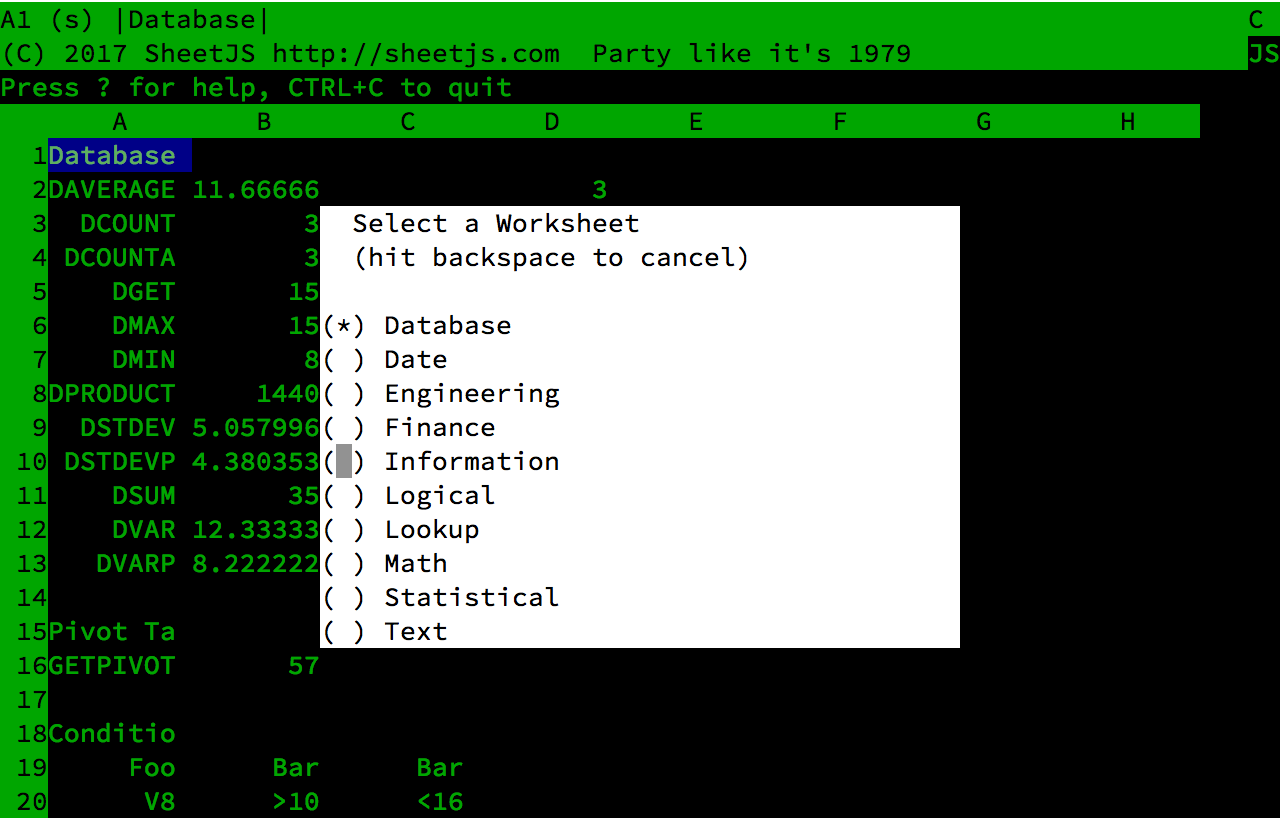Image resolution: width=1282 pixels, height=820 pixels.
Task: Choose the Information worksheet radio option
Action: 344,462
